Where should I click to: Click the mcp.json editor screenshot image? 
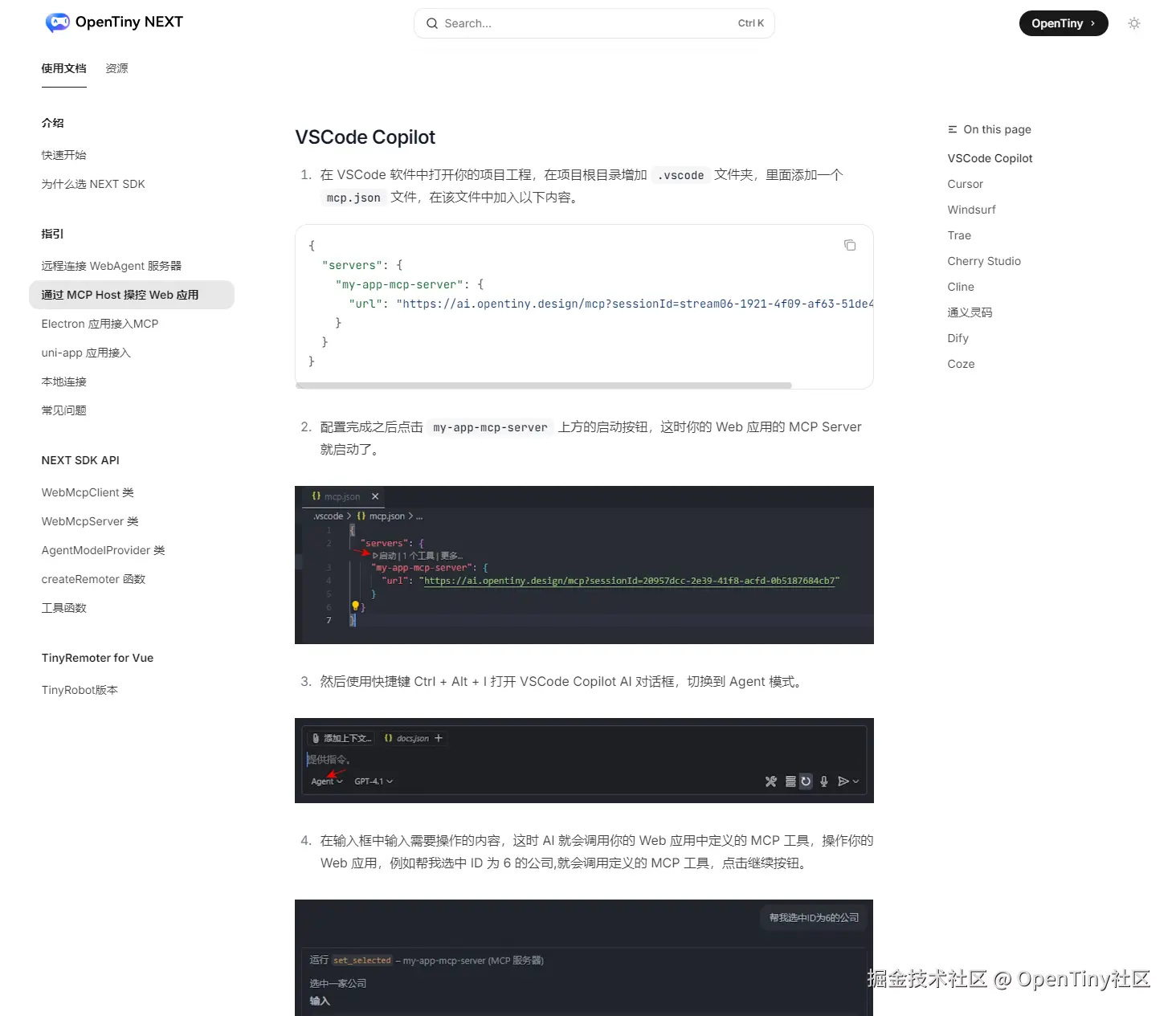point(584,565)
